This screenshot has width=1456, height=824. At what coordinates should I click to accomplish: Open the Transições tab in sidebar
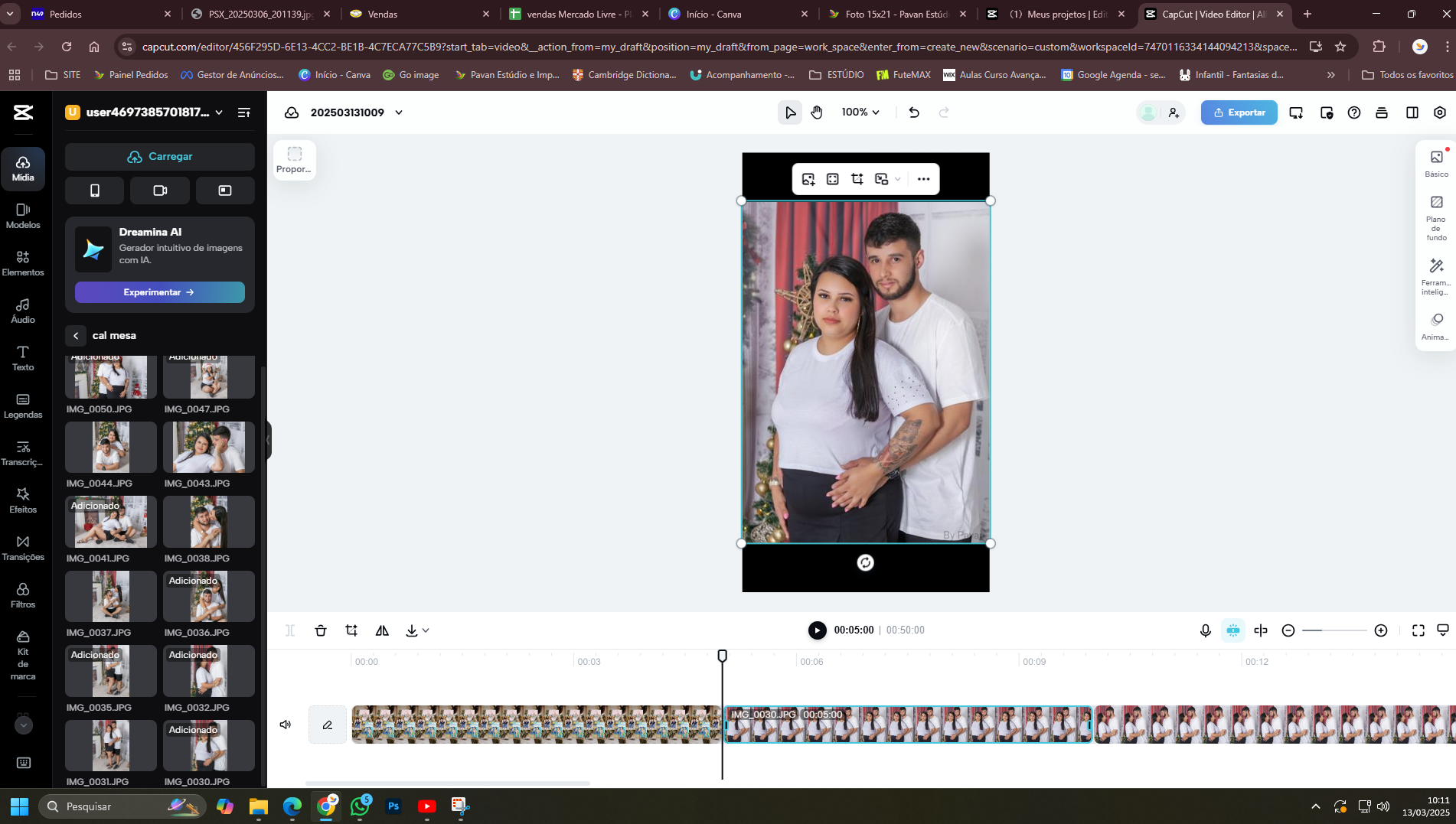(23, 548)
